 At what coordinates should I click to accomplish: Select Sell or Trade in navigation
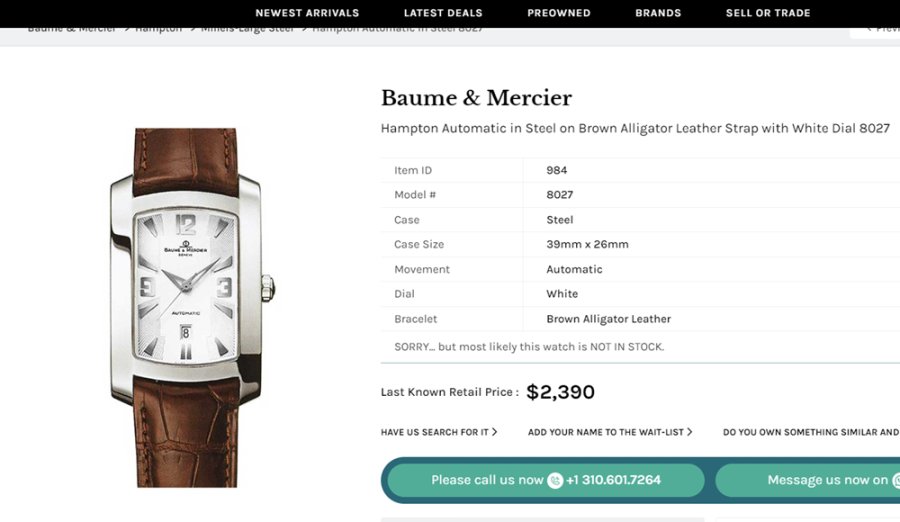click(x=768, y=13)
